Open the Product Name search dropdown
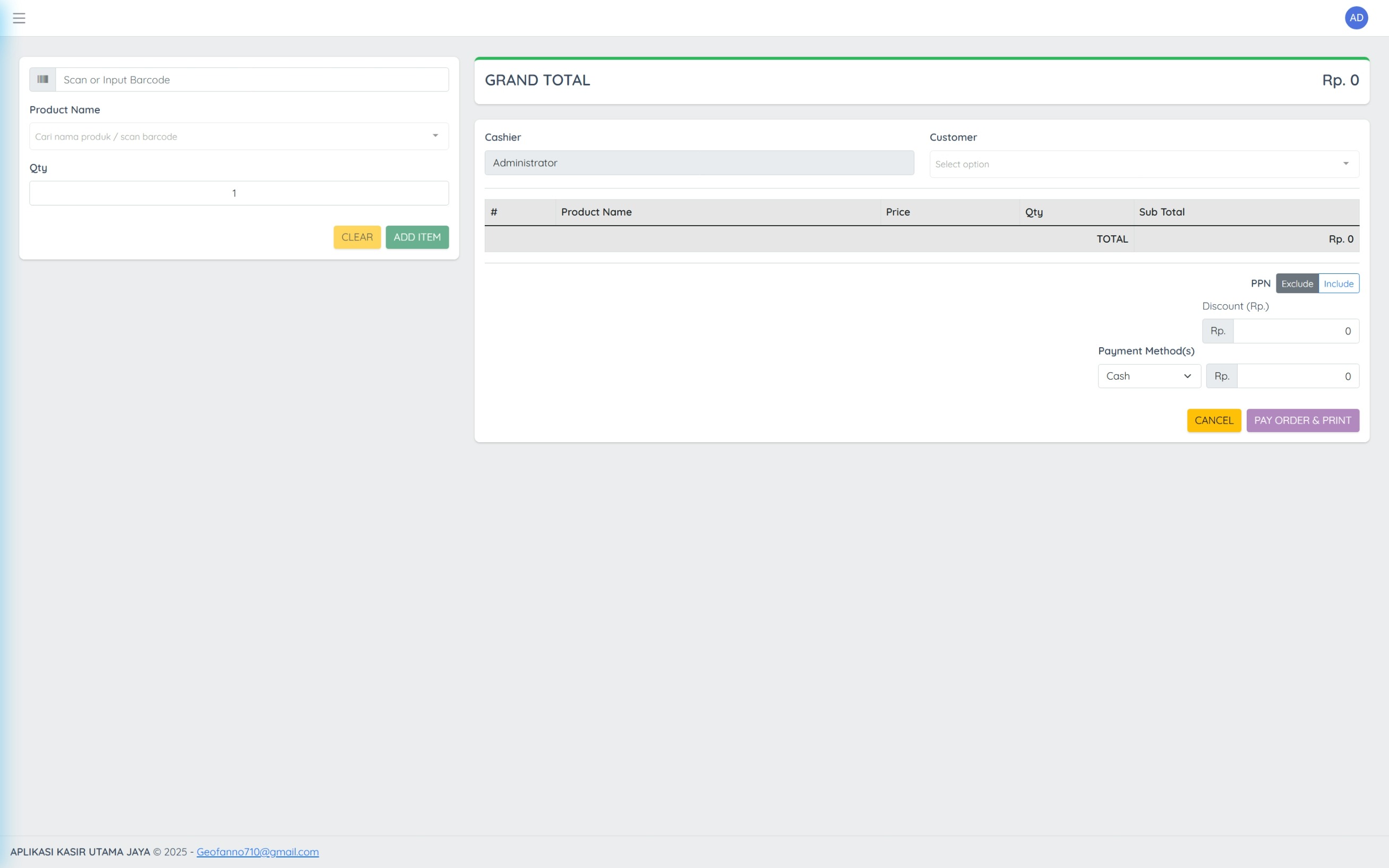 (x=239, y=136)
